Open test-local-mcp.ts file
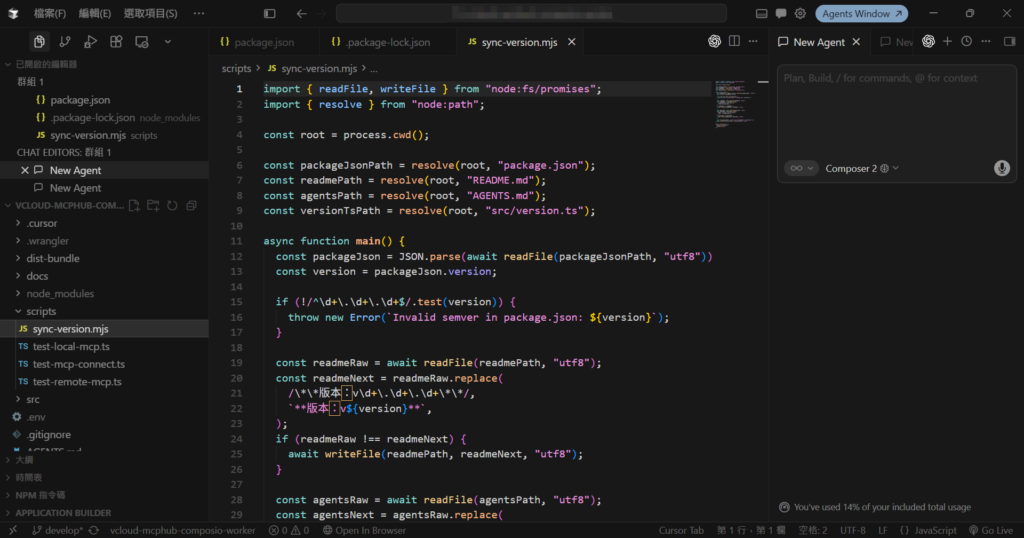1024x538 pixels. 71,347
